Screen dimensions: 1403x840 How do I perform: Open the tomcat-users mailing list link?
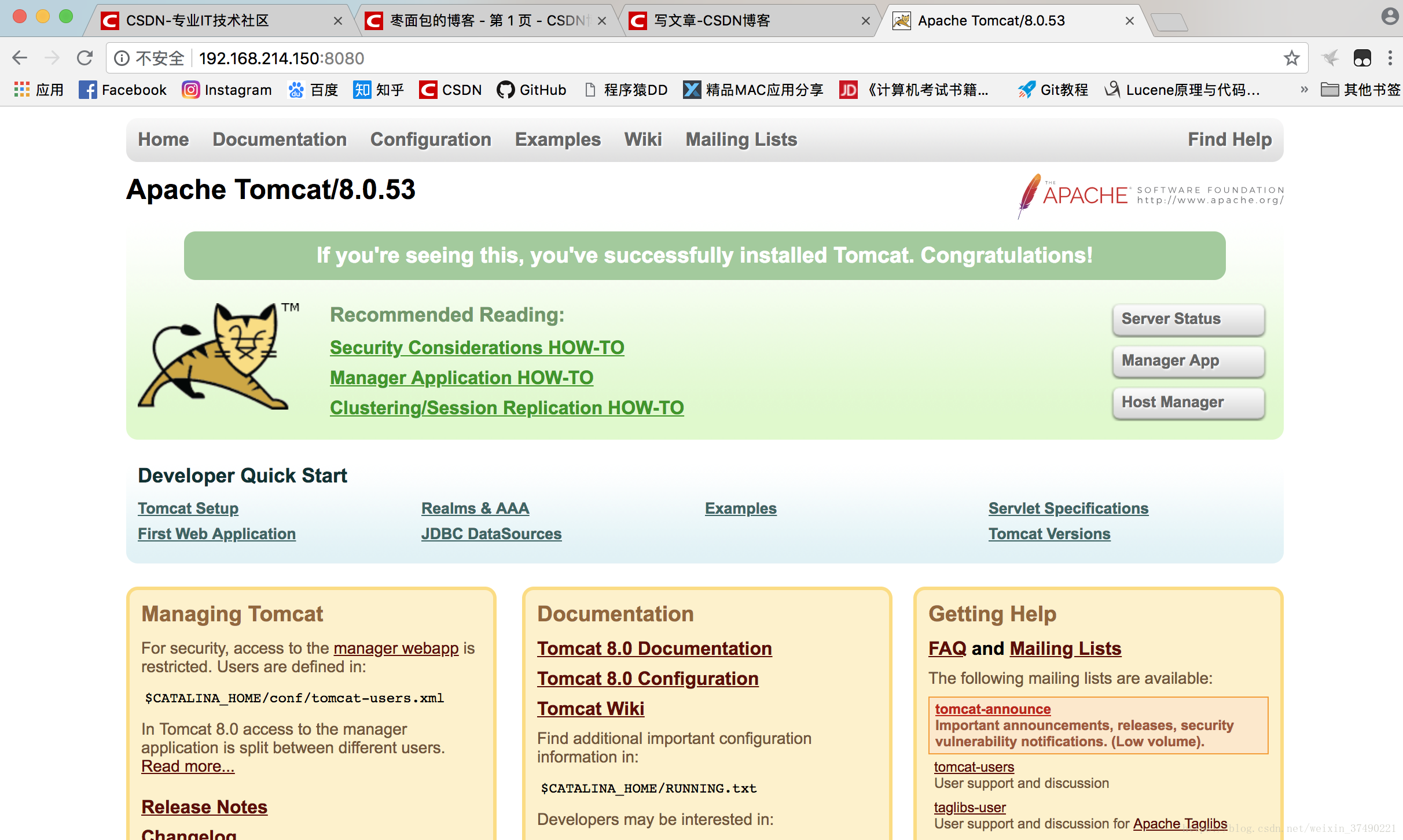tap(974, 767)
